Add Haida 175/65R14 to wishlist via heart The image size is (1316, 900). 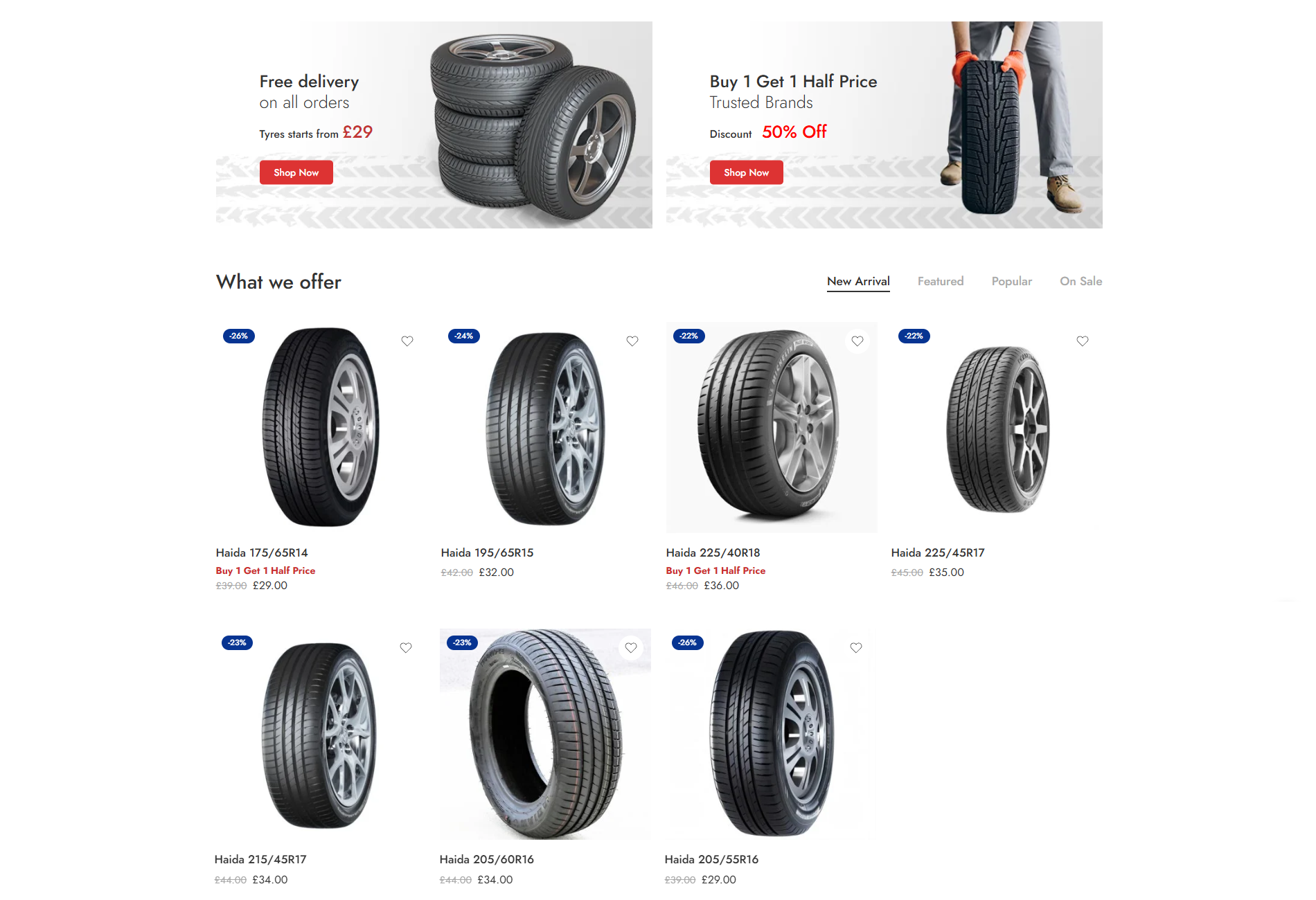(407, 341)
